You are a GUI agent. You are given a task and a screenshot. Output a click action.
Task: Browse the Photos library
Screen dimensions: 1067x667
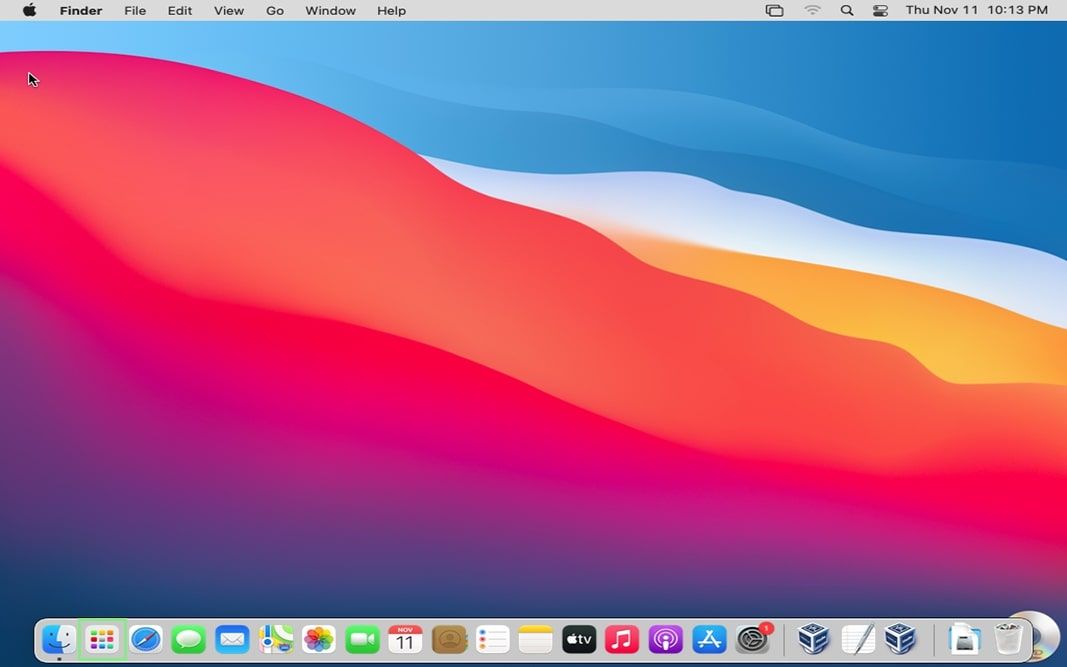[318, 639]
